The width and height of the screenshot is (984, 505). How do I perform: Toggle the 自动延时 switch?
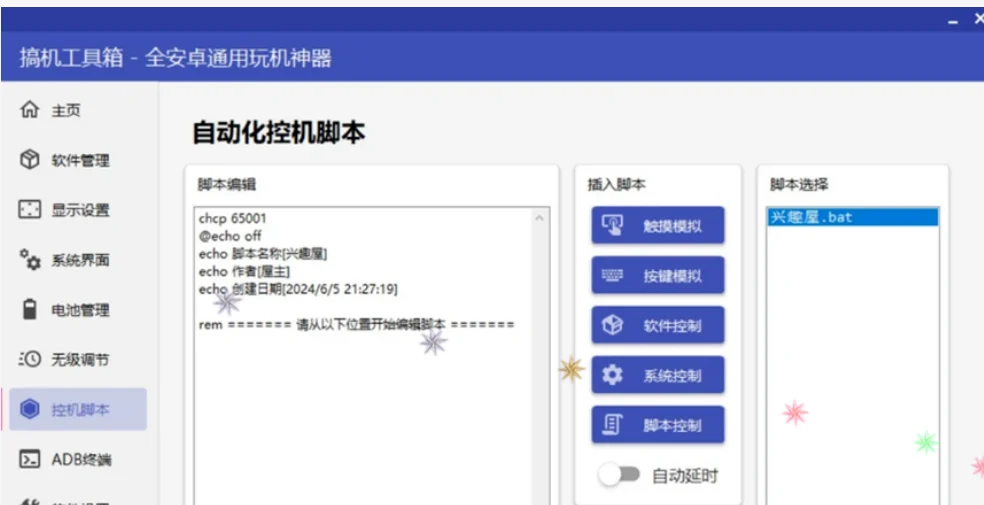[x=619, y=475]
